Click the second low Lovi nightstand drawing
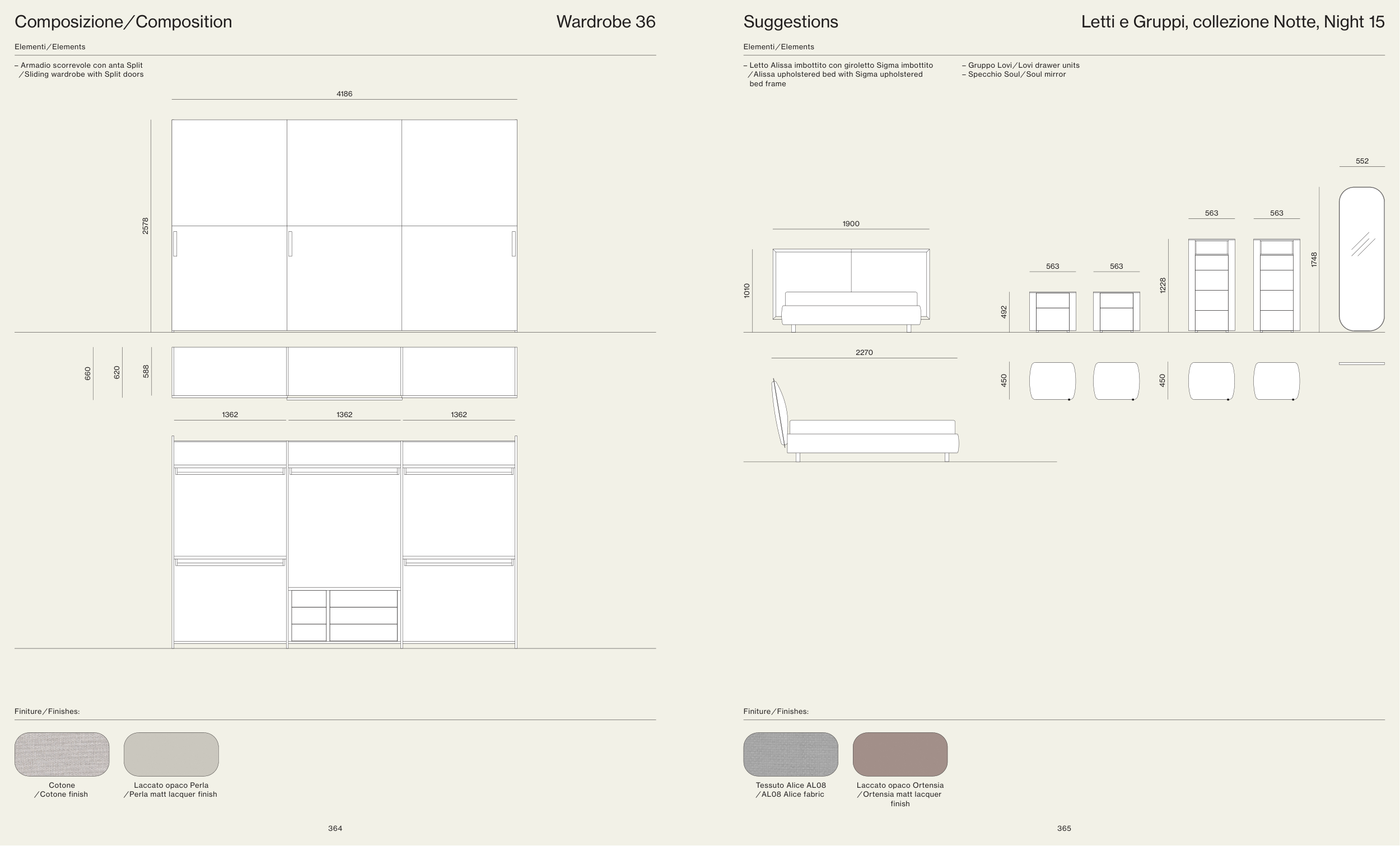1400x846 pixels. [1116, 311]
